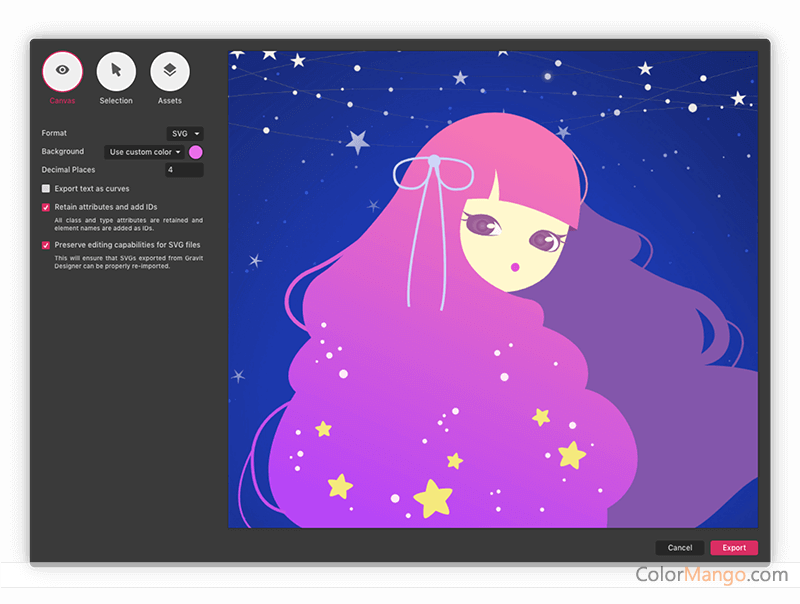Enable Export text as curves checkbox

(46, 188)
